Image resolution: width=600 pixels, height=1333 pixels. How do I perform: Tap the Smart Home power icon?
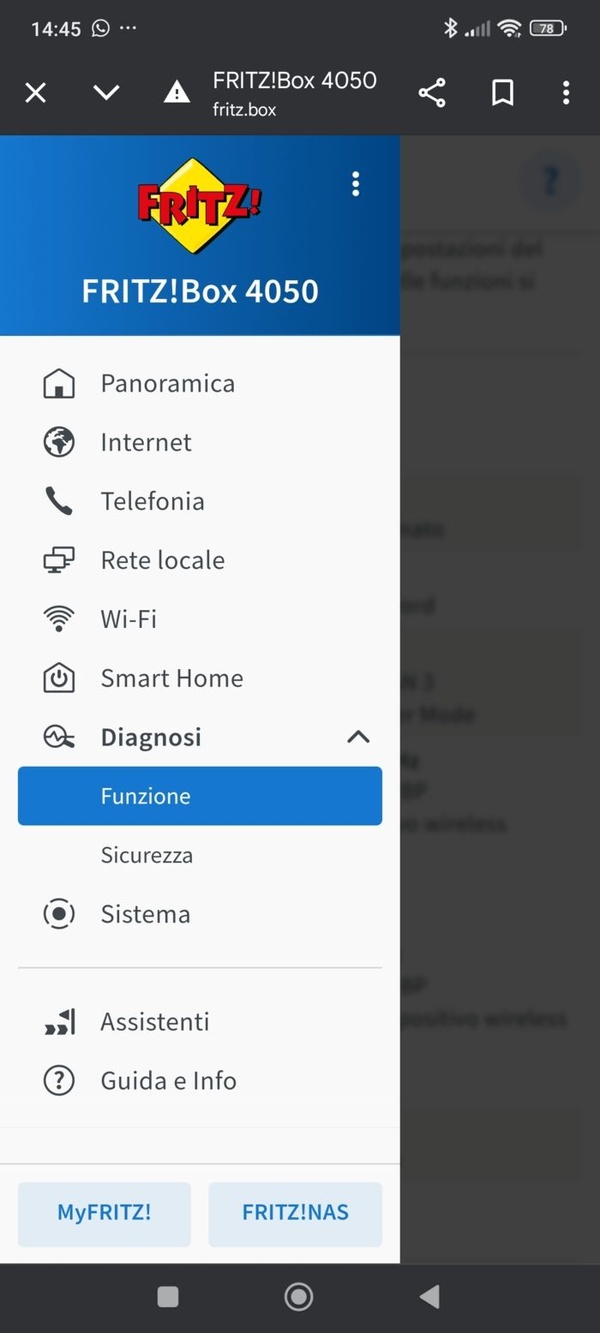(x=59, y=679)
